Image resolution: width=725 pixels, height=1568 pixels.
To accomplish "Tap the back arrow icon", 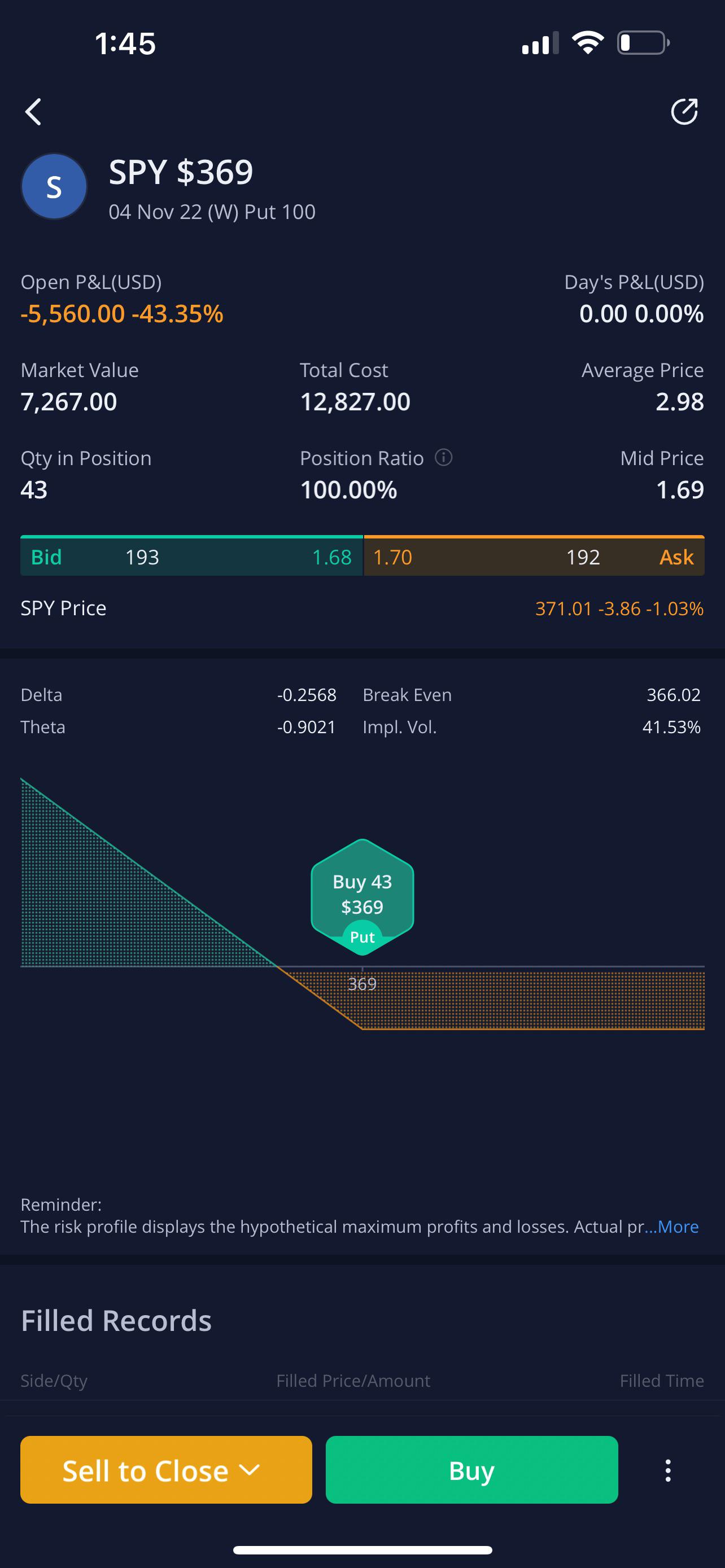I will (33, 112).
